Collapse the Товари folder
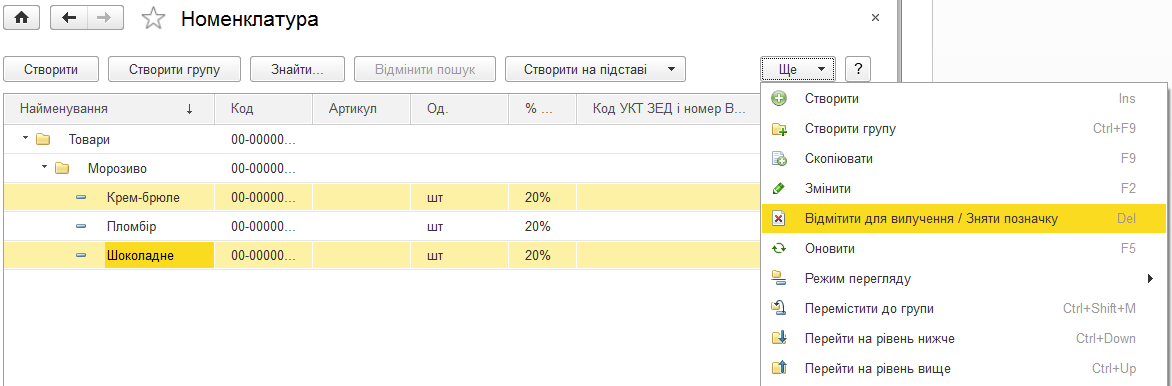This screenshot has width=1172, height=386. pyautogui.click(x=26, y=139)
